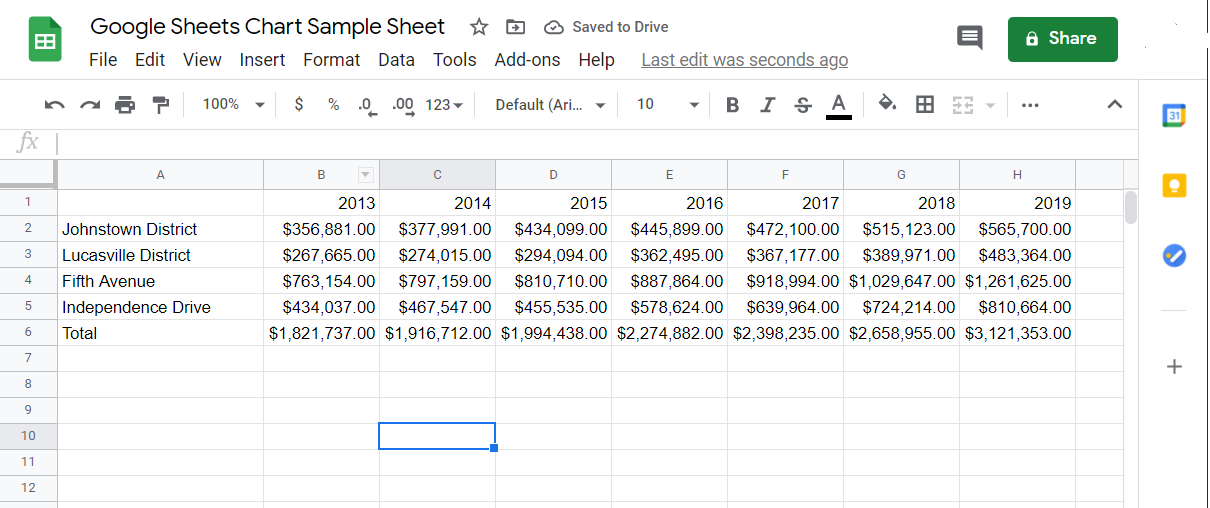
Task: Open the Add-ons menu
Action: tap(527, 60)
